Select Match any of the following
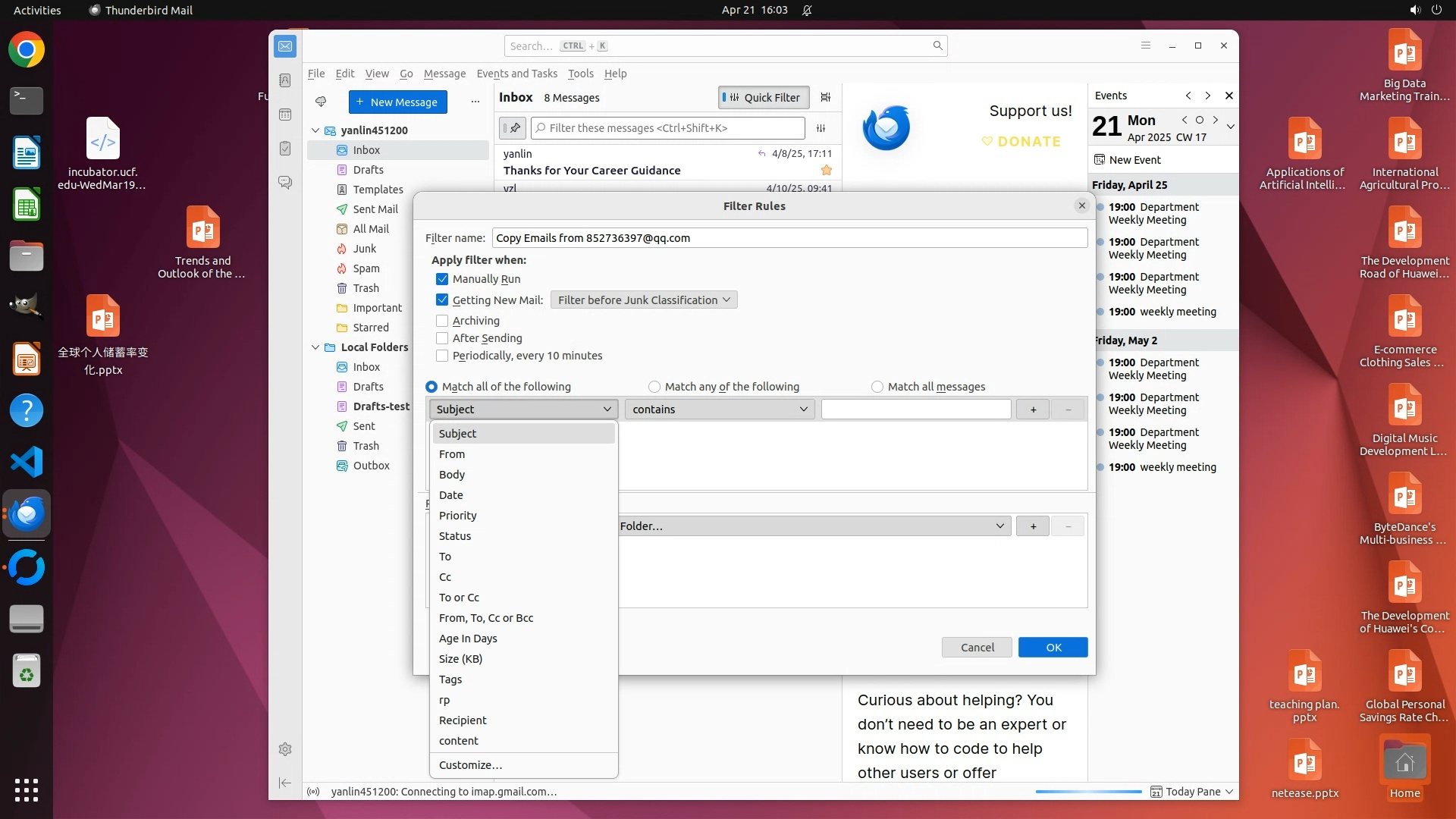The image size is (1456, 819). 654,387
